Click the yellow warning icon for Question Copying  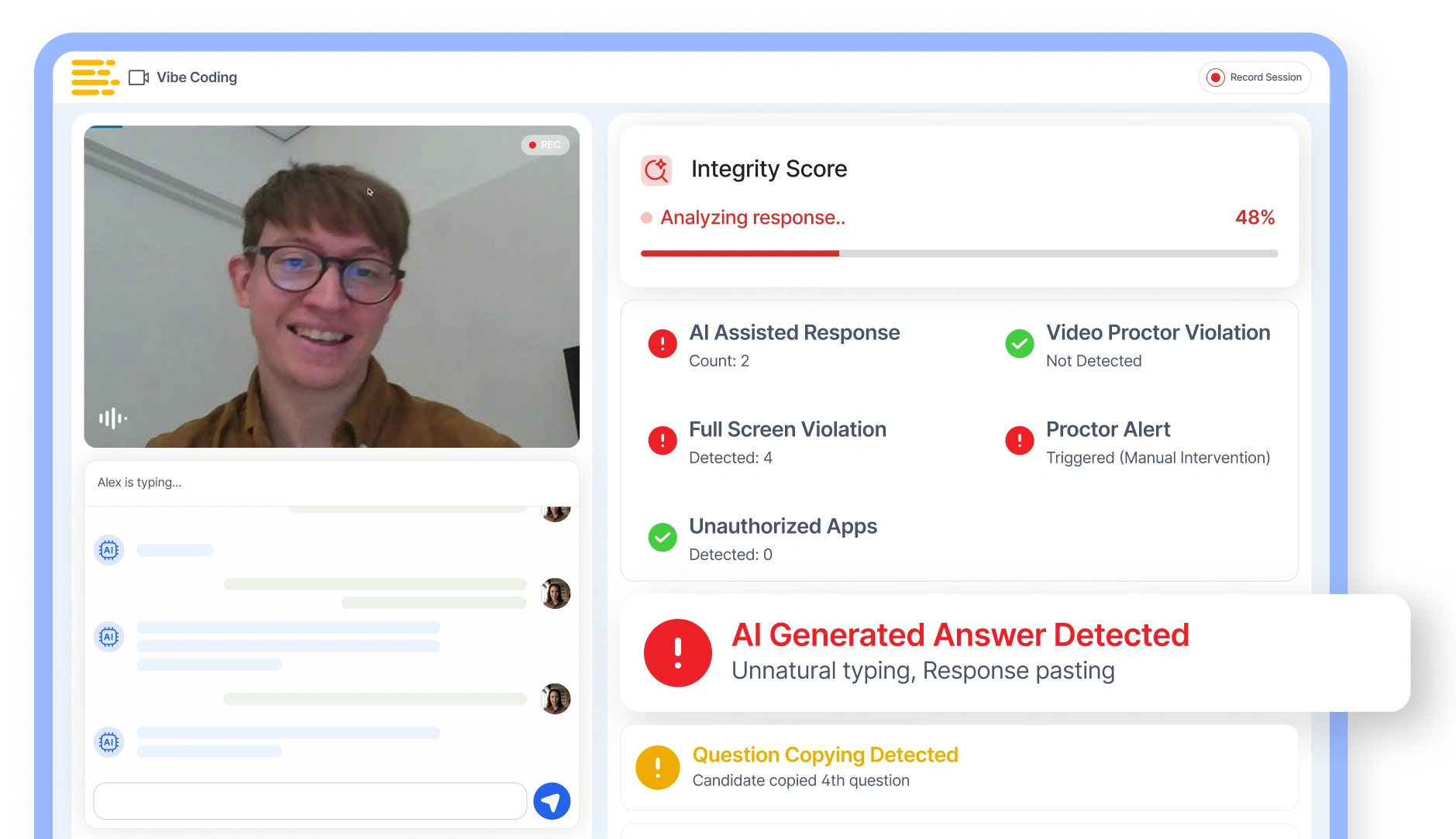coord(658,768)
